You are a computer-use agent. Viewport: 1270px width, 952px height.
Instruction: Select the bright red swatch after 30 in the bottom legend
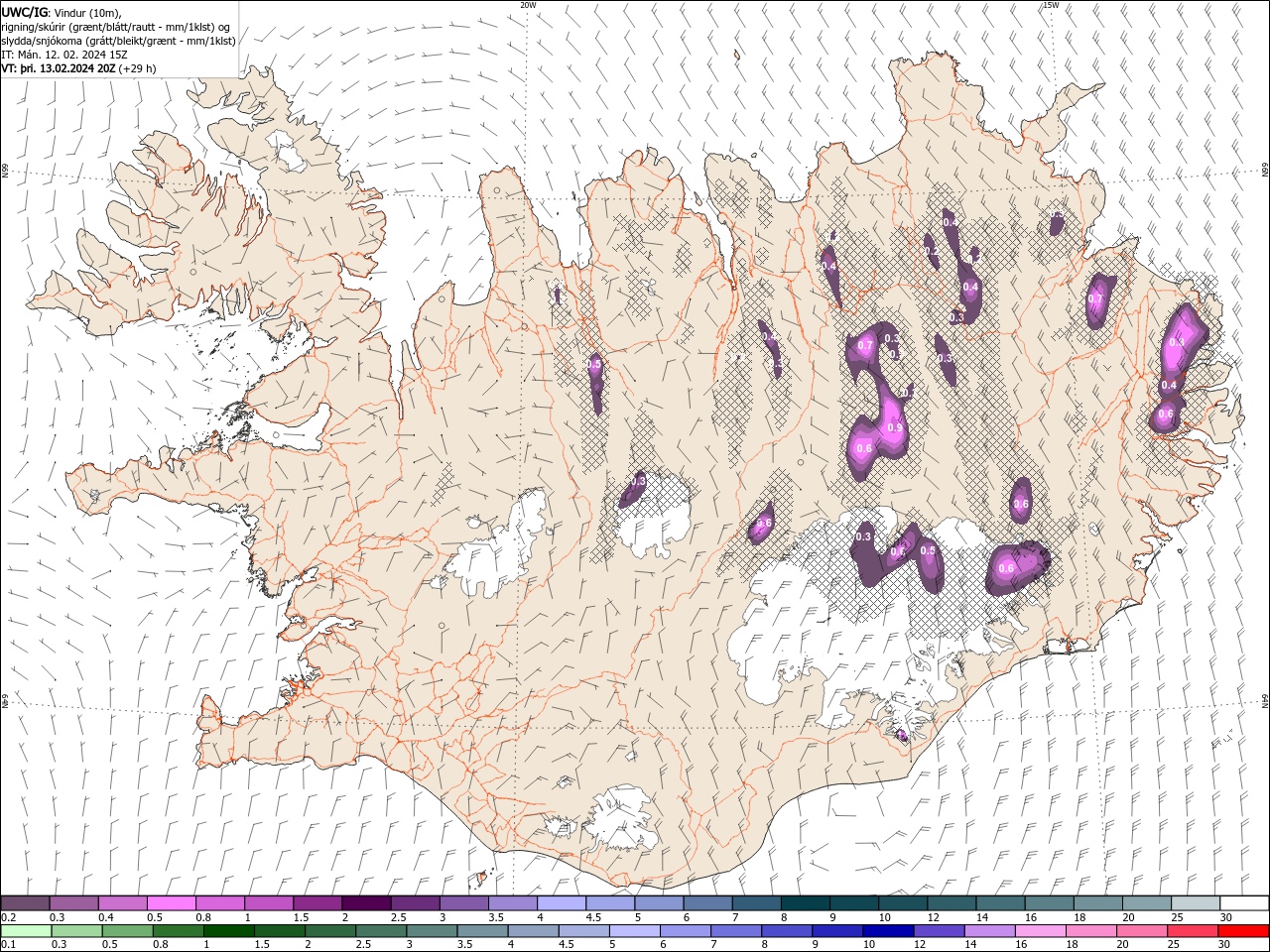(x=1241, y=931)
